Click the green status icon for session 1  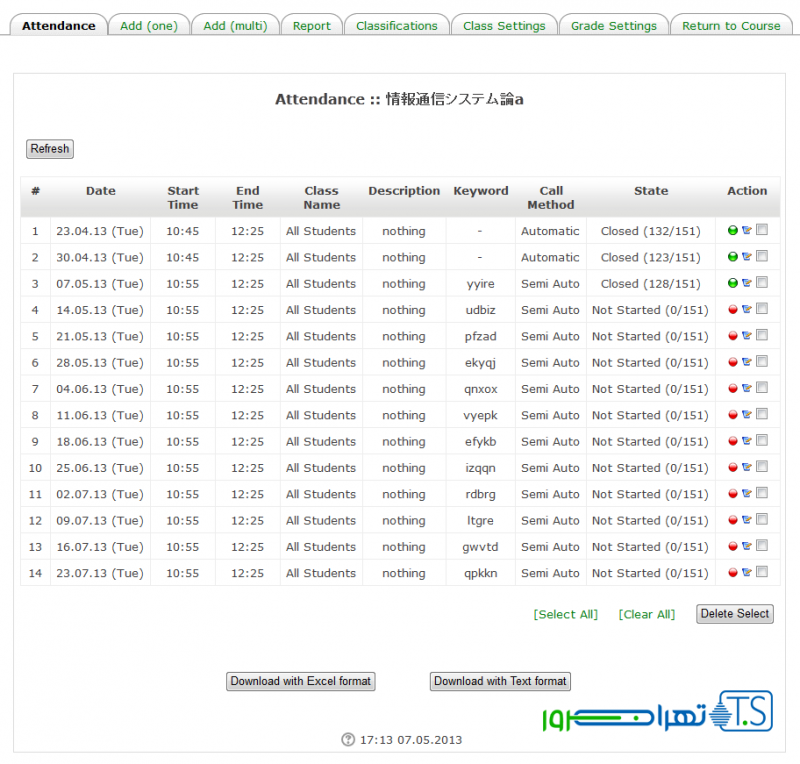point(733,230)
